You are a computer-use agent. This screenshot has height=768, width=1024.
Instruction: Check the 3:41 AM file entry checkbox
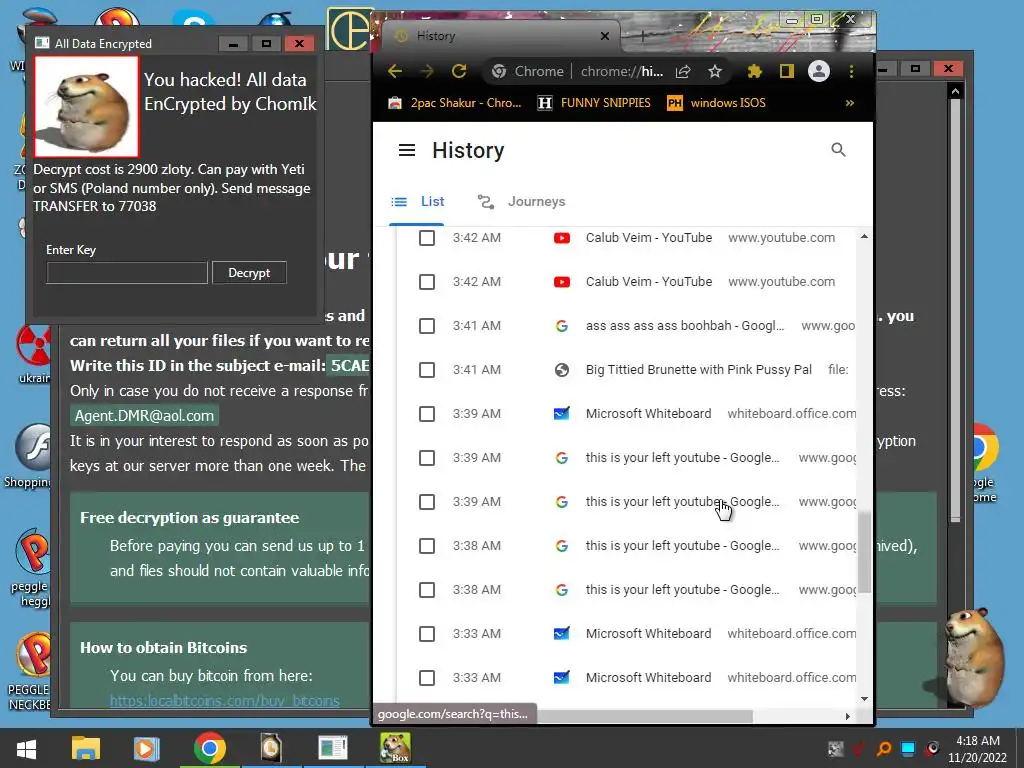click(x=427, y=370)
